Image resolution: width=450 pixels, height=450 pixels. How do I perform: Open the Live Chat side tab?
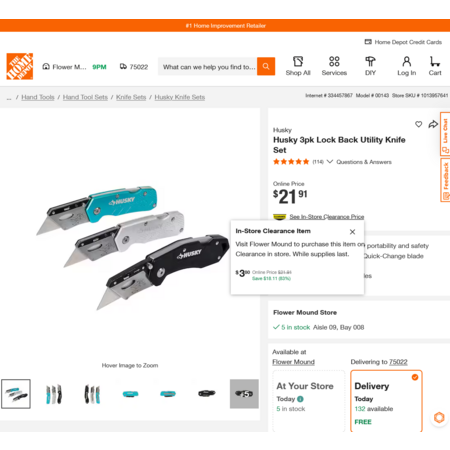445,134
